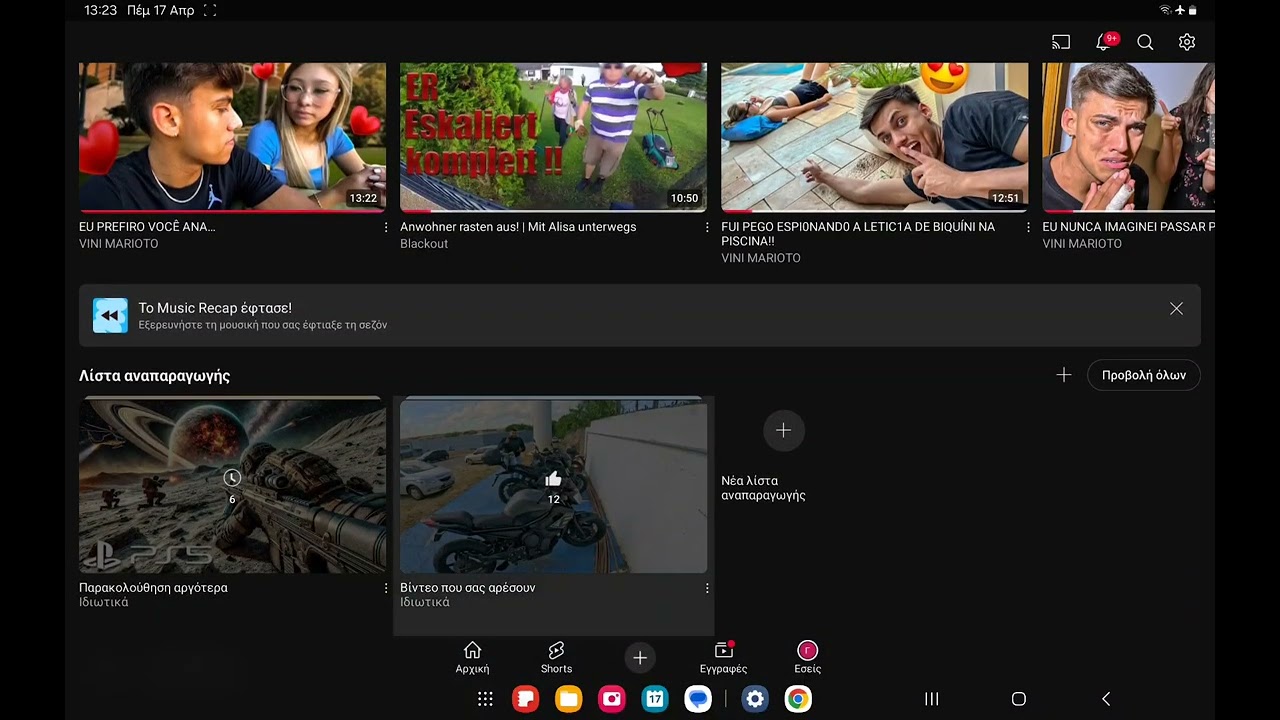Click the Προβολή όλων button
Viewport: 1280px width, 720px height.
coord(1144,375)
